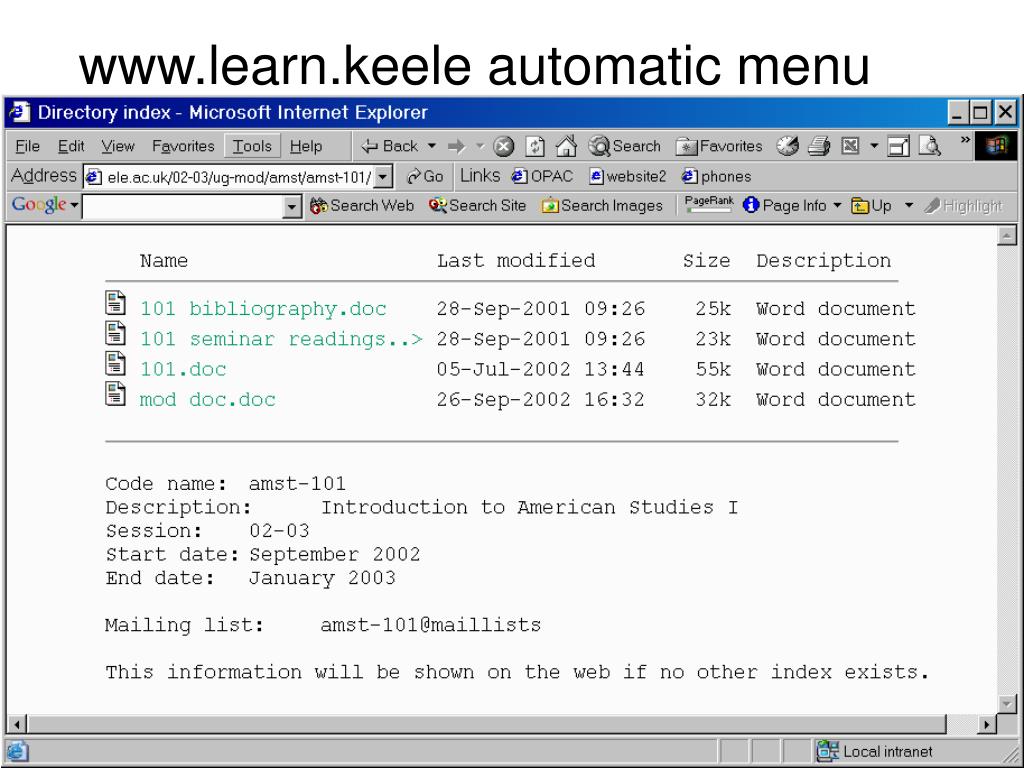This screenshot has width=1024, height=768.
Task: Click the Name column header
Action: (164, 261)
